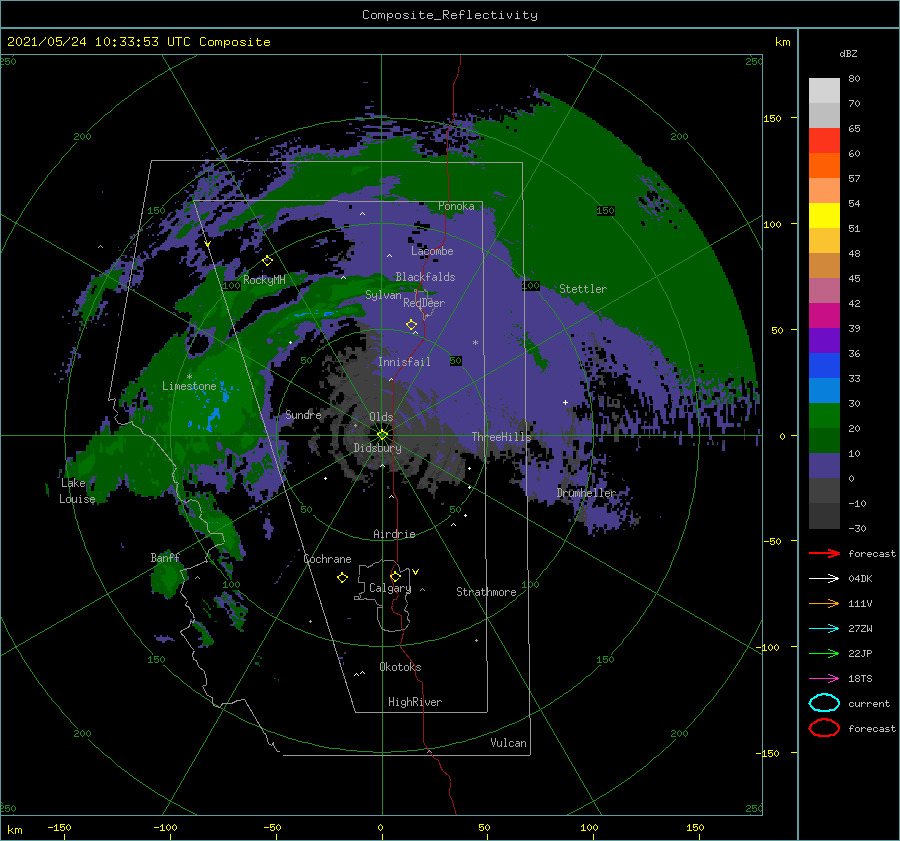
Task: Click the Composite_Reflectivity title
Action: 449,15
